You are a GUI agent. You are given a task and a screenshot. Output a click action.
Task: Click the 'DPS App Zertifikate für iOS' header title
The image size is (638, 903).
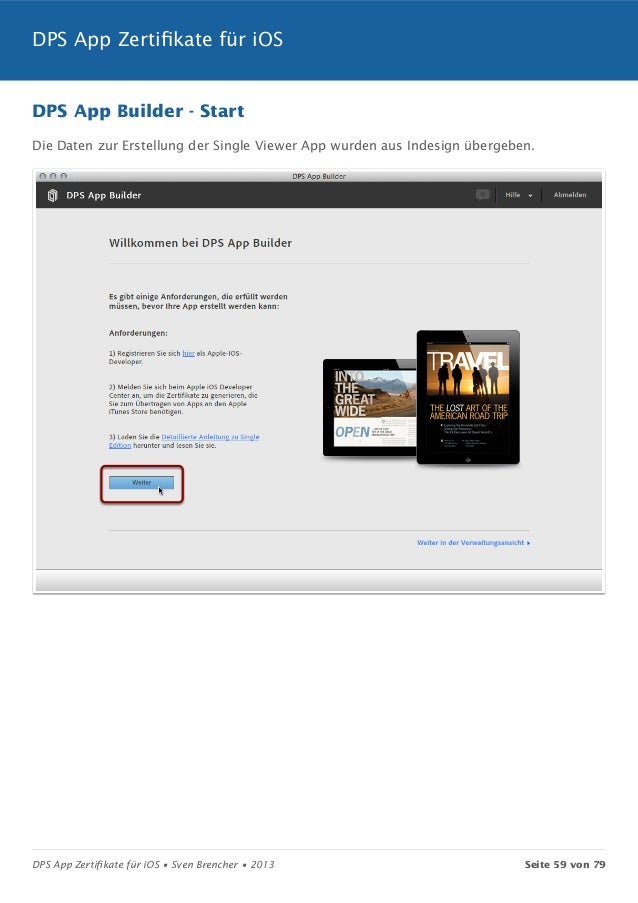point(158,39)
